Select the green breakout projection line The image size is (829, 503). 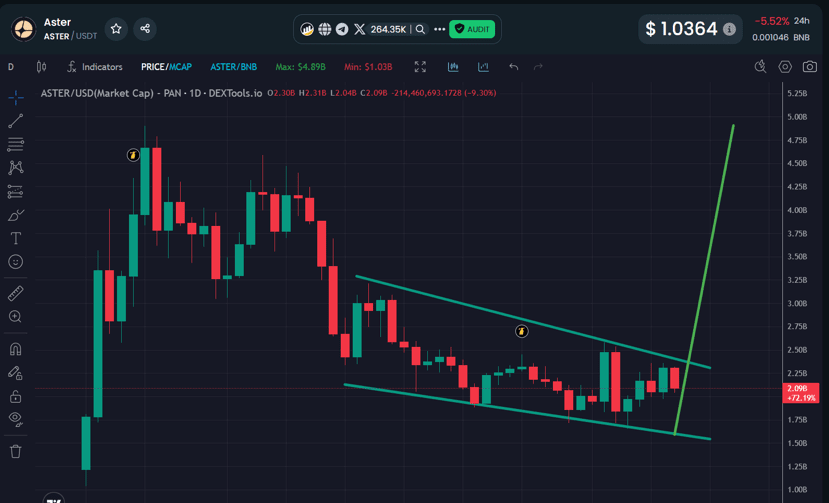point(705,279)
